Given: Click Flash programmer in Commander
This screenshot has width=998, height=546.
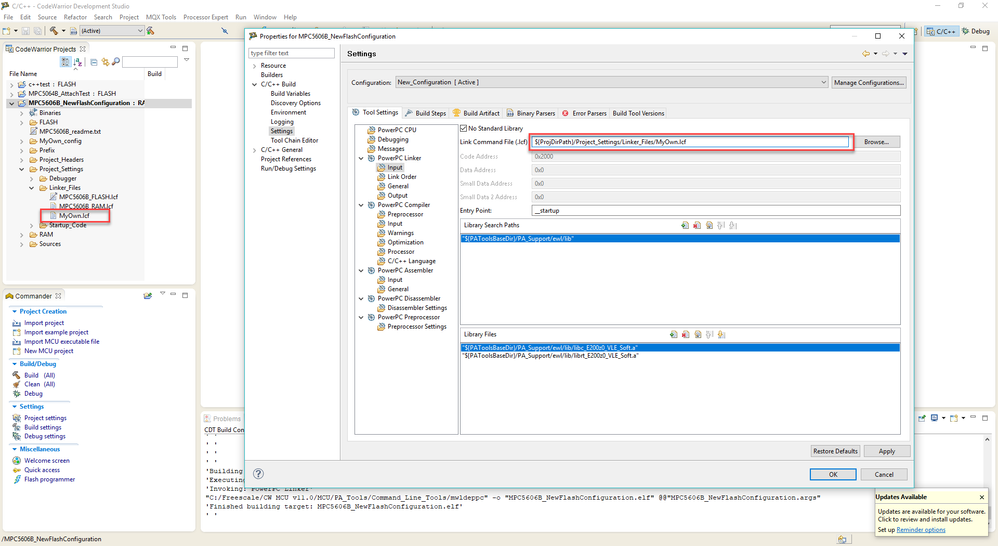Looking at the screenshot, I should click(x=50, y=479).
